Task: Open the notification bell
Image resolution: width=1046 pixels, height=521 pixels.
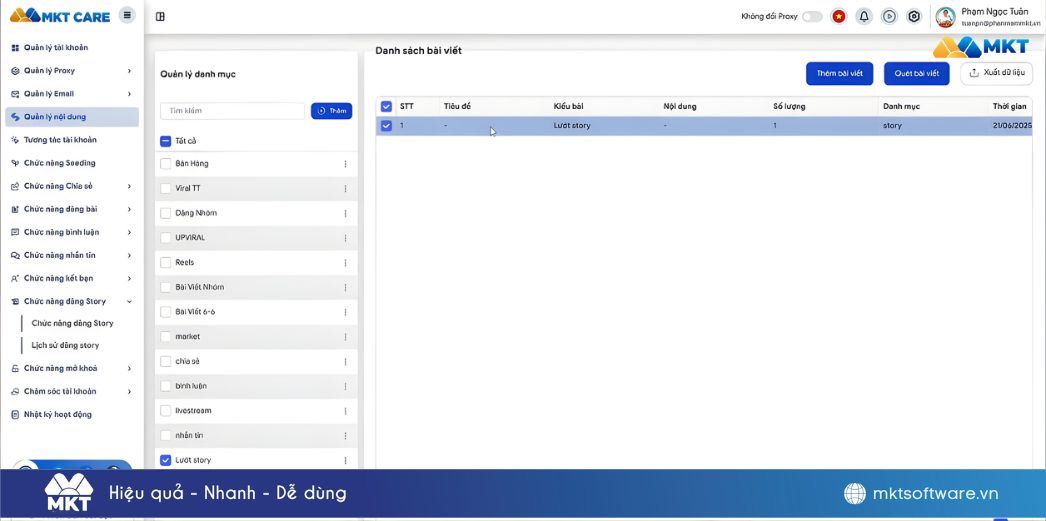Action: [x=863, y=16]
